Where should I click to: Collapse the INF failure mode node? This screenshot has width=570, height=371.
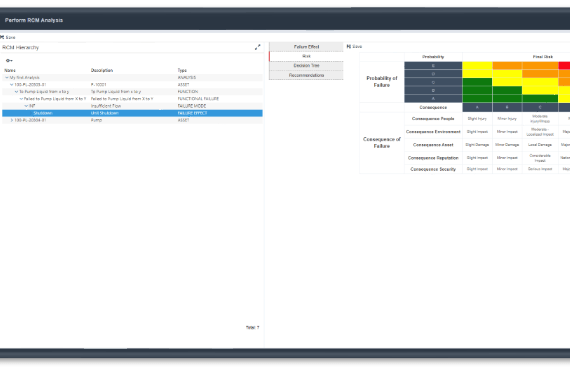point(26,106)
